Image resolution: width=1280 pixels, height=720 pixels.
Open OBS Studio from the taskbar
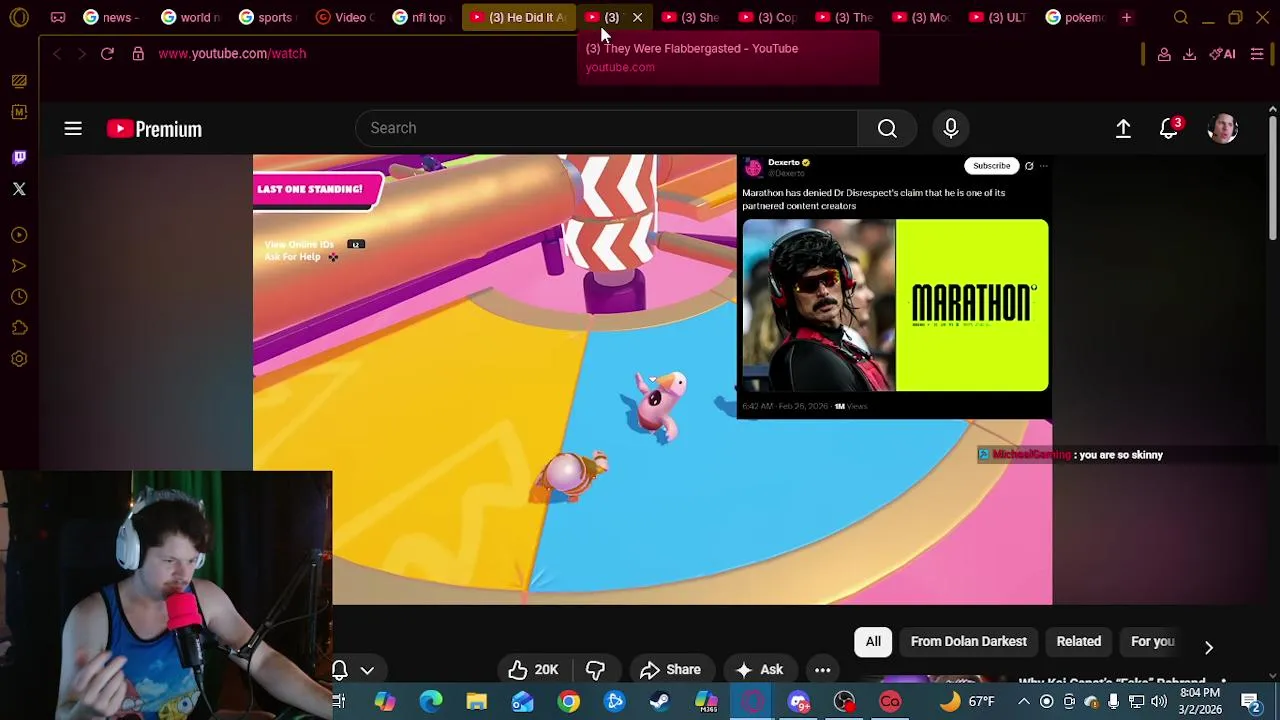[844, 701]
